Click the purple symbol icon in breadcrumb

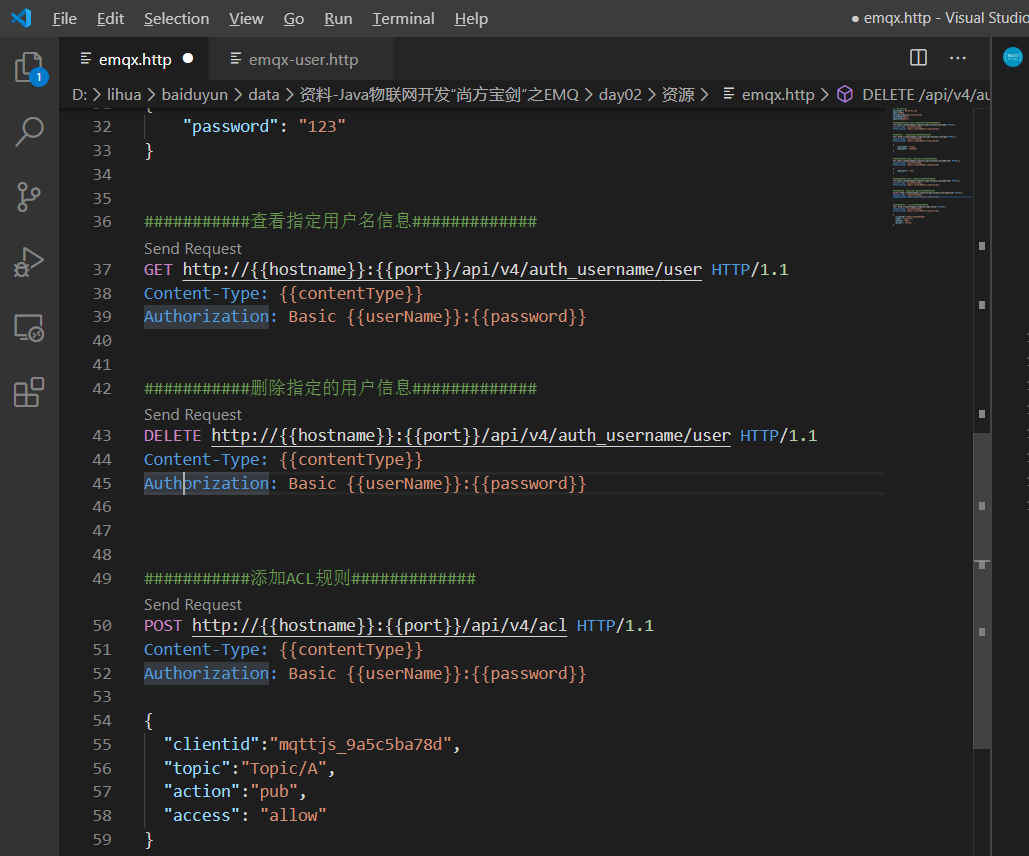click(x=845, y=95)
